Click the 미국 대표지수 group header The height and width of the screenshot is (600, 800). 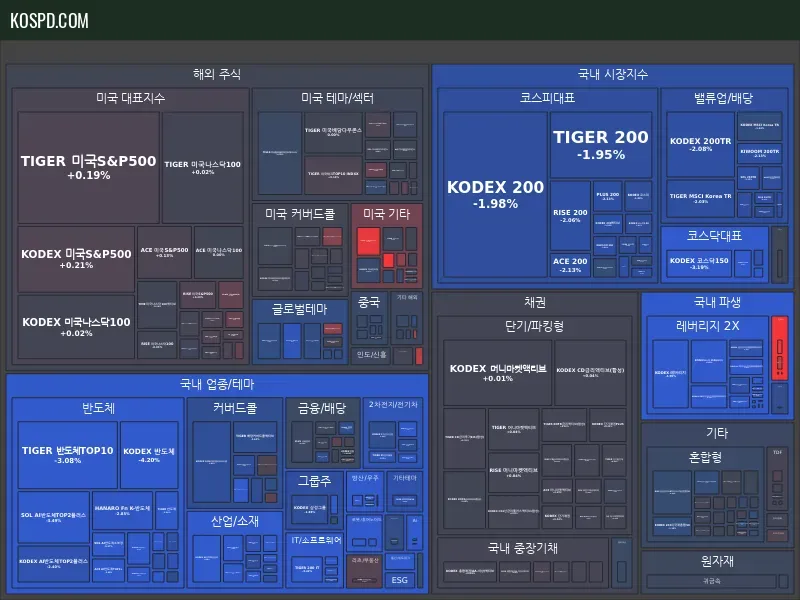(x=131, y=98)
